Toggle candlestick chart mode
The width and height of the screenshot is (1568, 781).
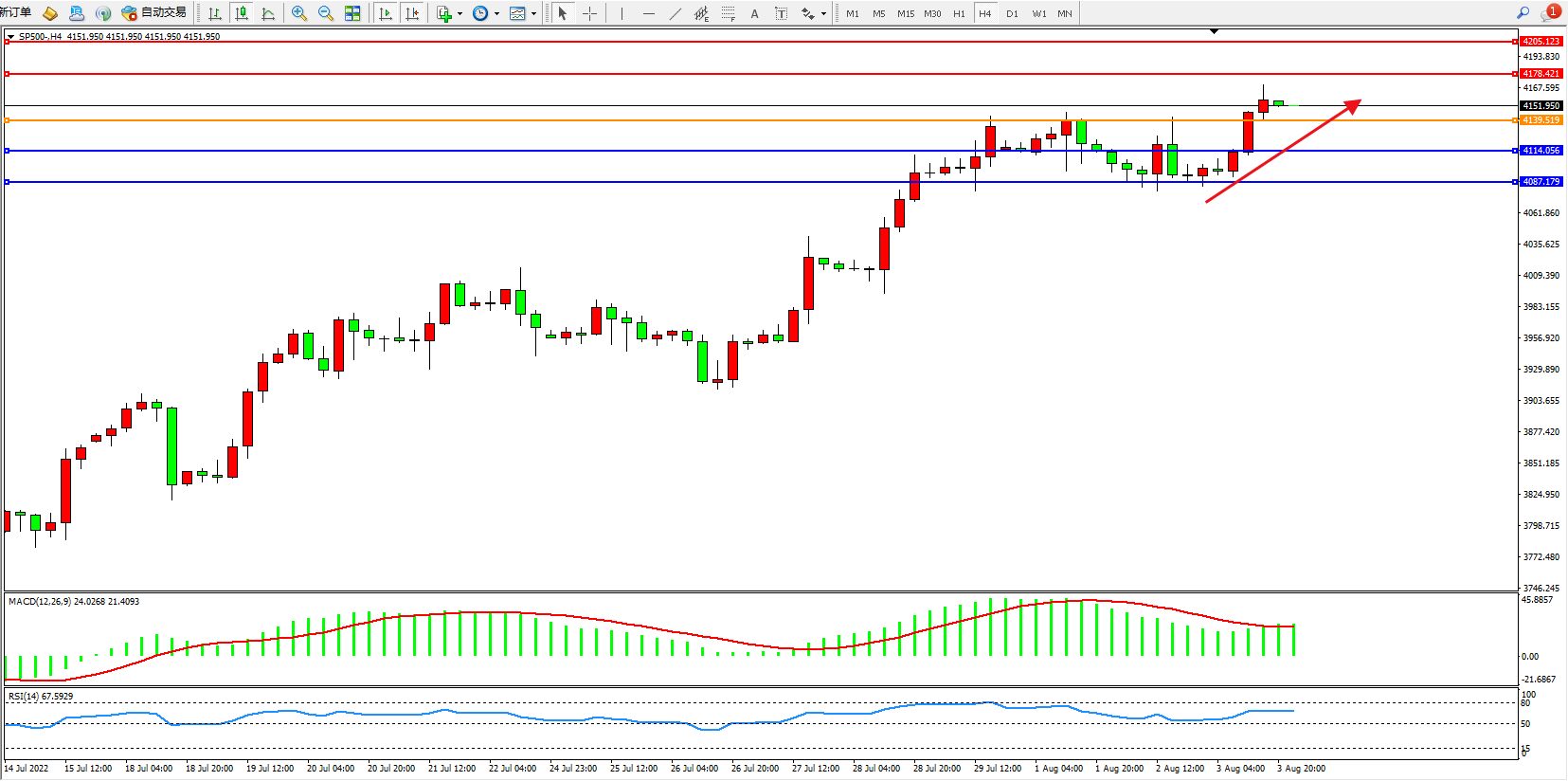242,13
